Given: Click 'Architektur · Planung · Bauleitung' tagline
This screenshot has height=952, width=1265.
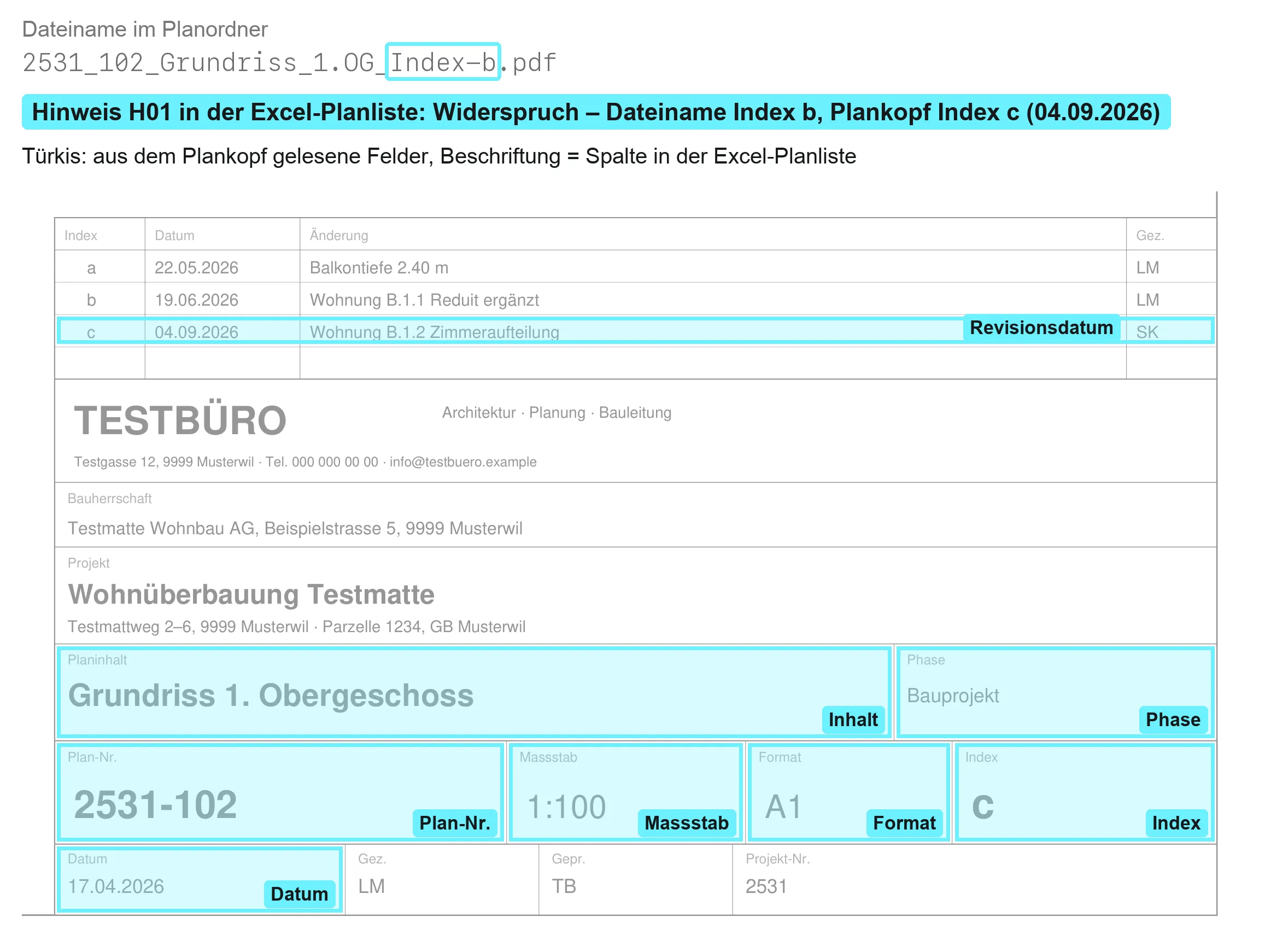Looking at the screenshot, I should tap(557, 412).
